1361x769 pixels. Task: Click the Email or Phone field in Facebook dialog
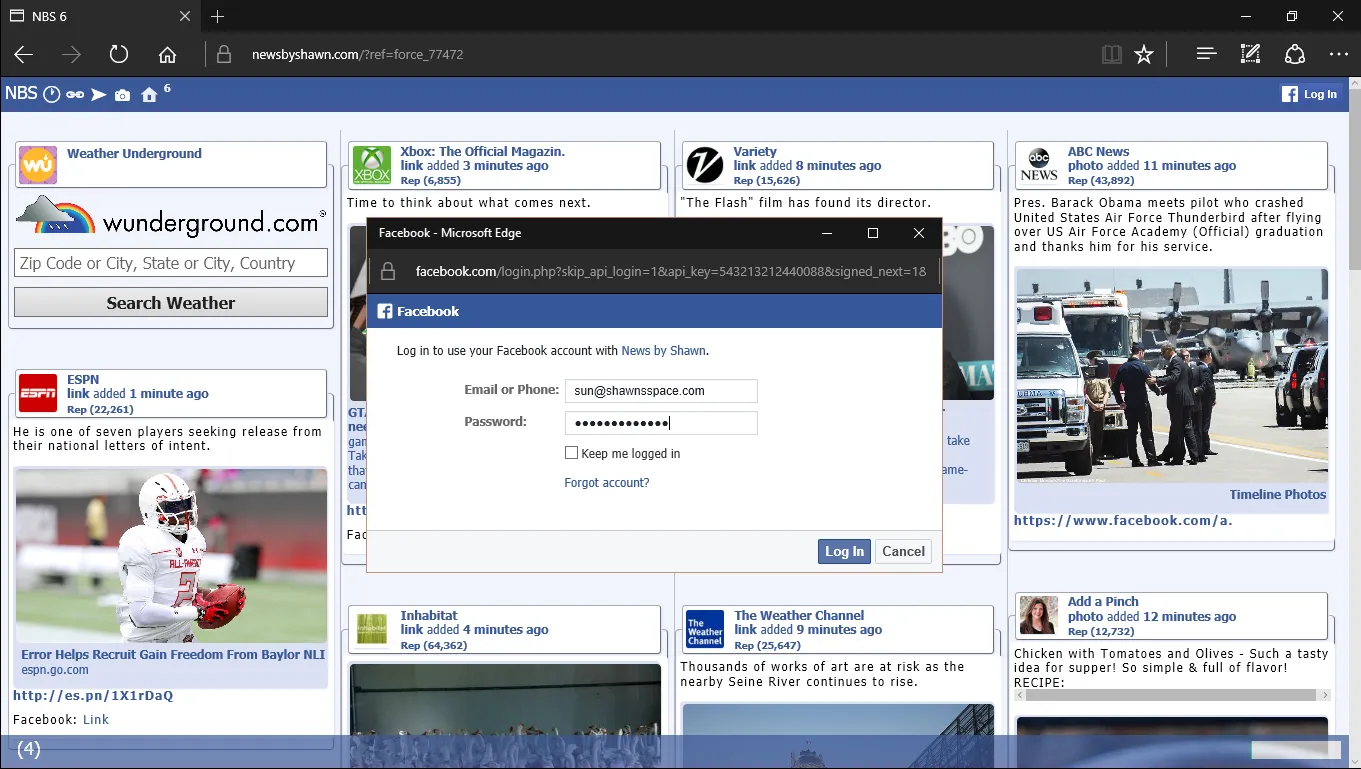(661, 391)
